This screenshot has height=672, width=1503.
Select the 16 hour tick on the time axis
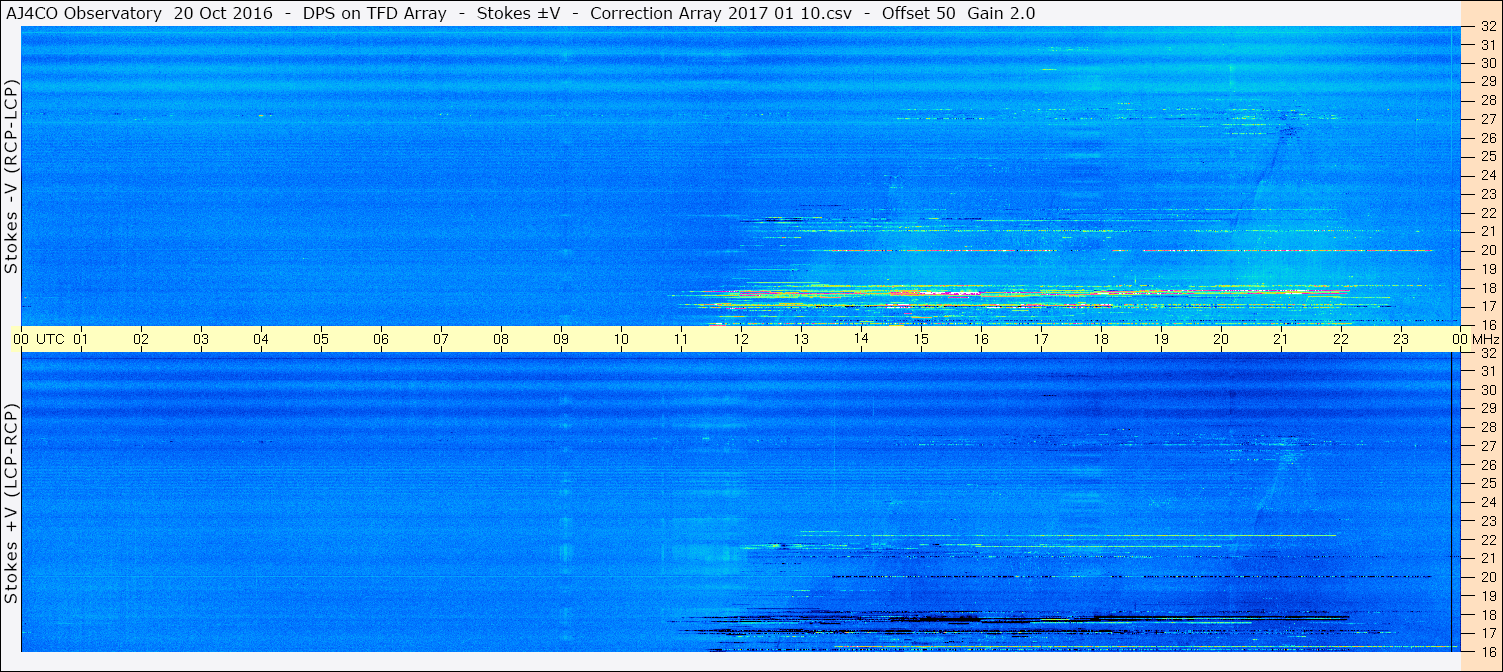981,339
